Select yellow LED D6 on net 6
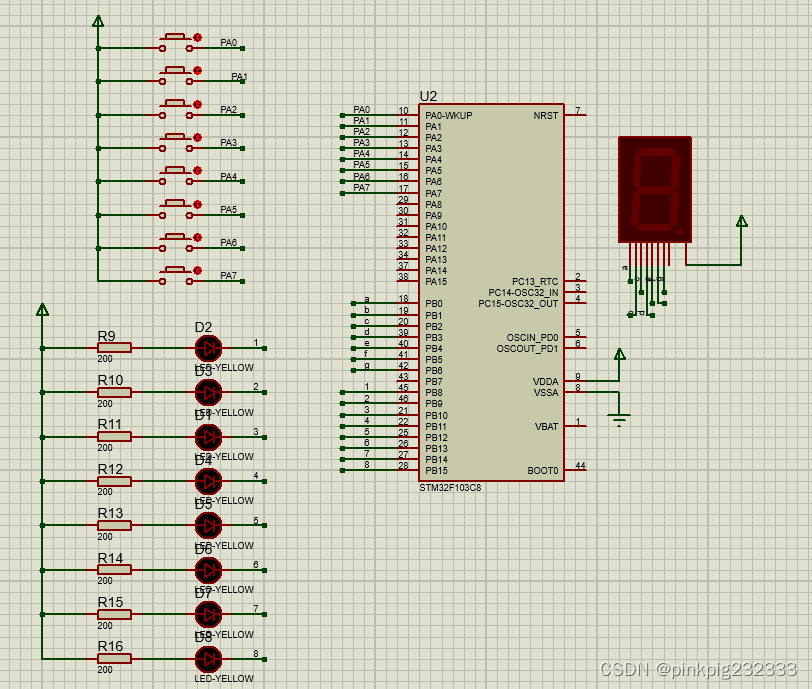The height and width of the screenshot is (689, 812). click(x=209, y=570)
